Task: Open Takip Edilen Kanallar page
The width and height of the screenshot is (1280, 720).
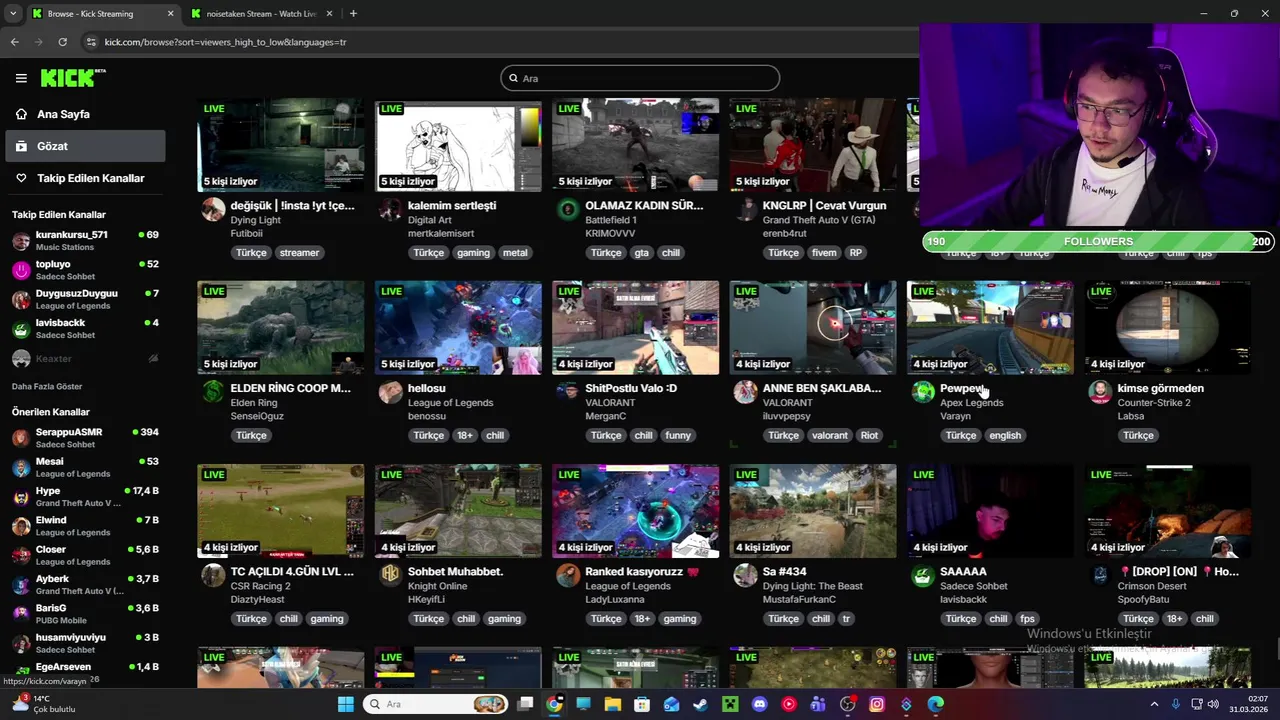Action: pyautogui.click(x=90, y=178)
